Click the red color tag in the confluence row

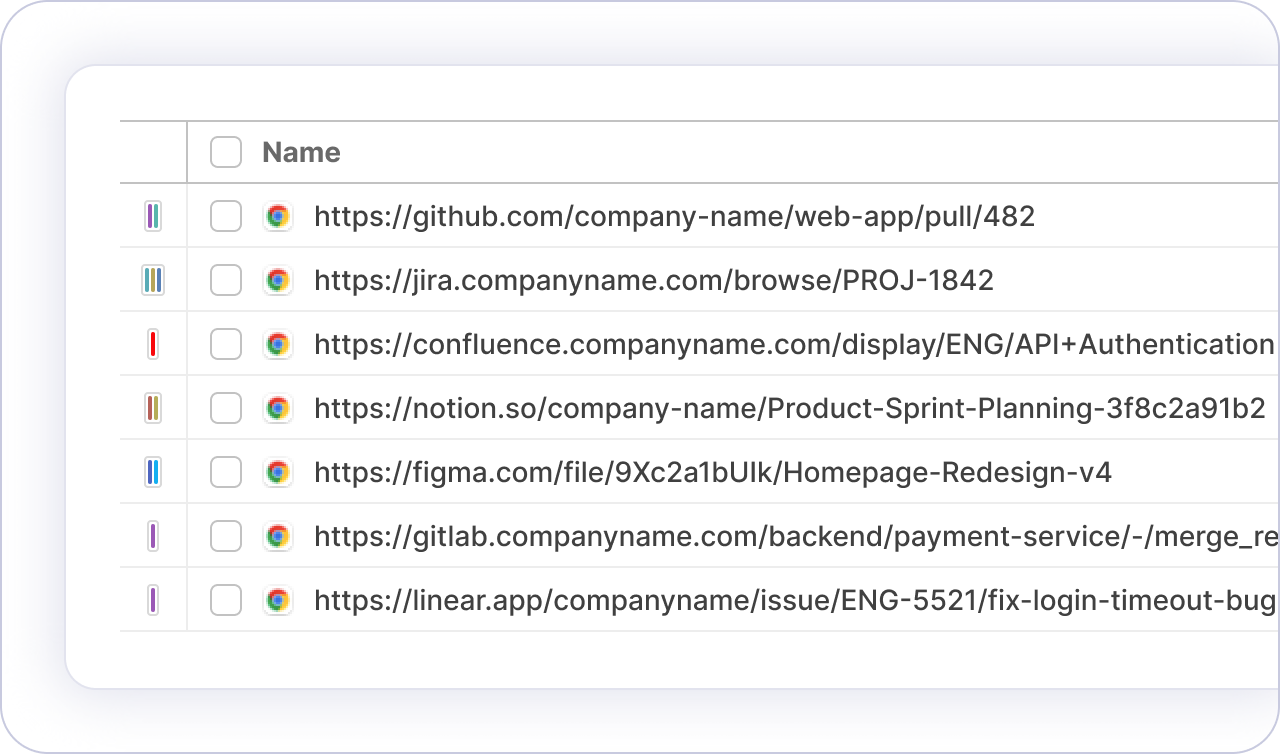click(153, 344)
